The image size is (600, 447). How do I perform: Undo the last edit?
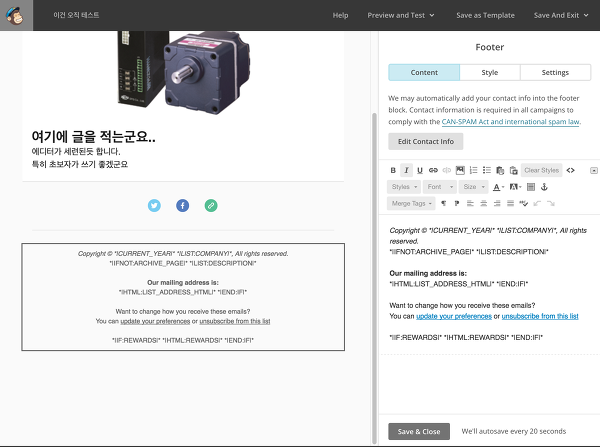point(537,203)
